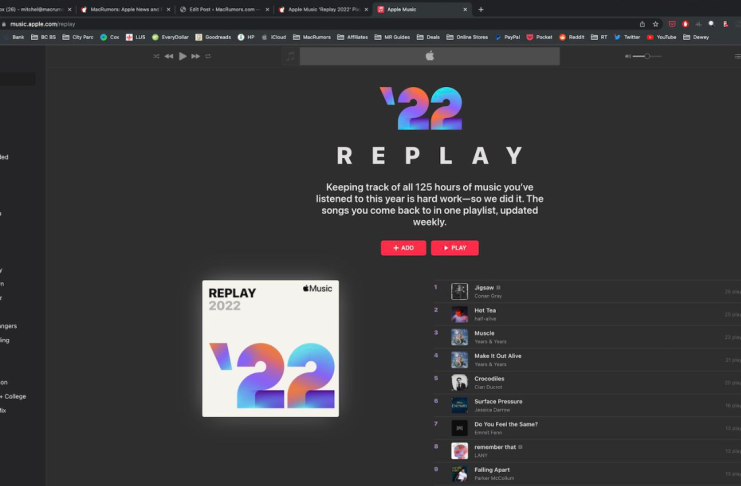
Task: Open the MR Guides bookmarks folder
Action: [392, 37]
